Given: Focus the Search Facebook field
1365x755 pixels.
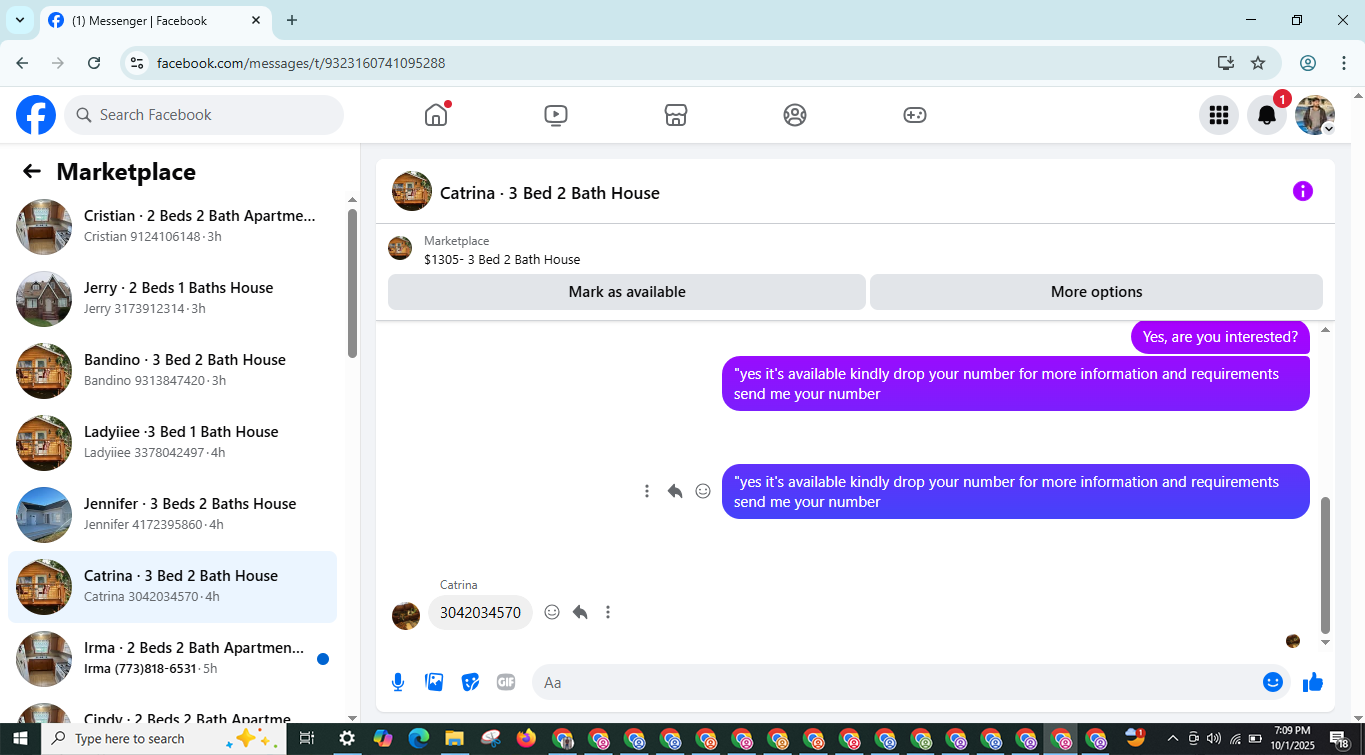Looking at the screenshot, I should [x=204, y=115].
